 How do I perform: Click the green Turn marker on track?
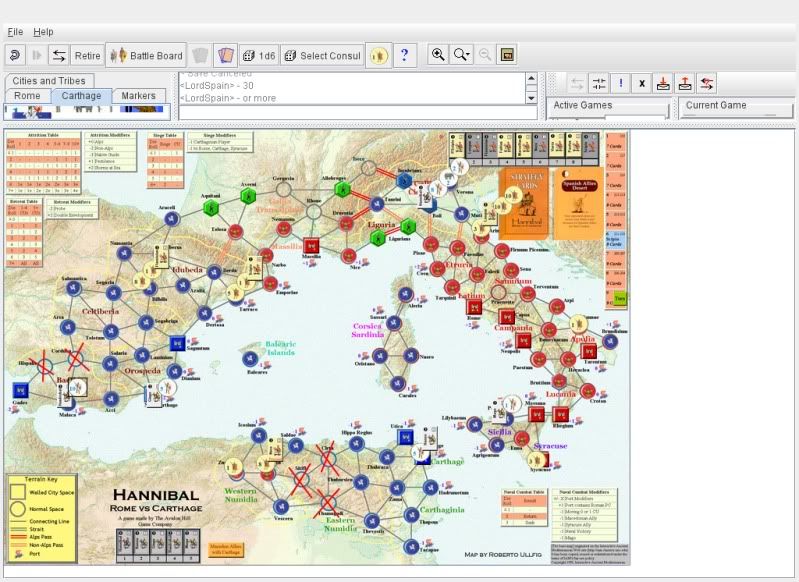click(x=620, y=299)
